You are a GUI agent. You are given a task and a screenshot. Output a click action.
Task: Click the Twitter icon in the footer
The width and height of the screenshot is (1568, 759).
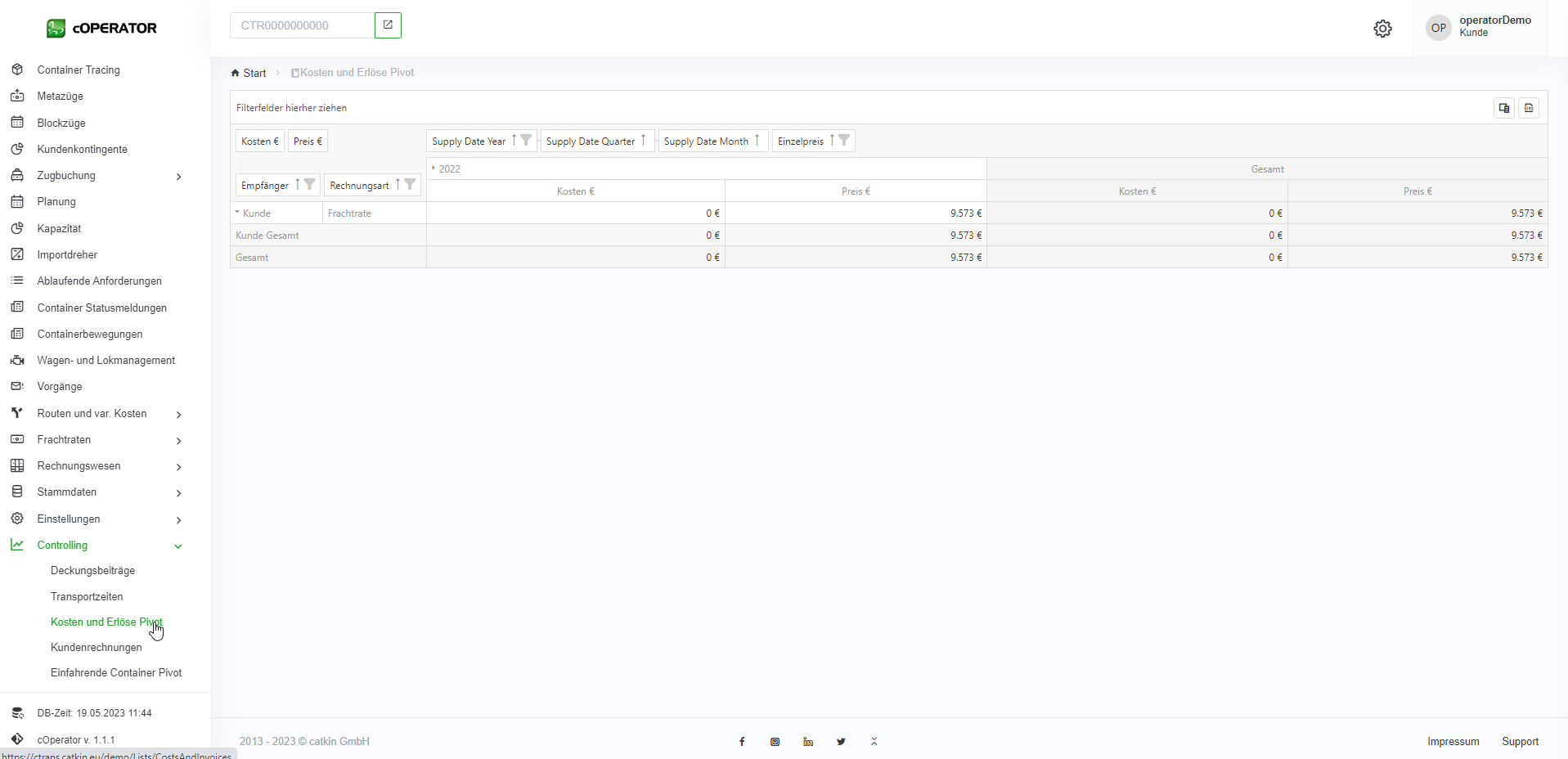coord(841,742)
